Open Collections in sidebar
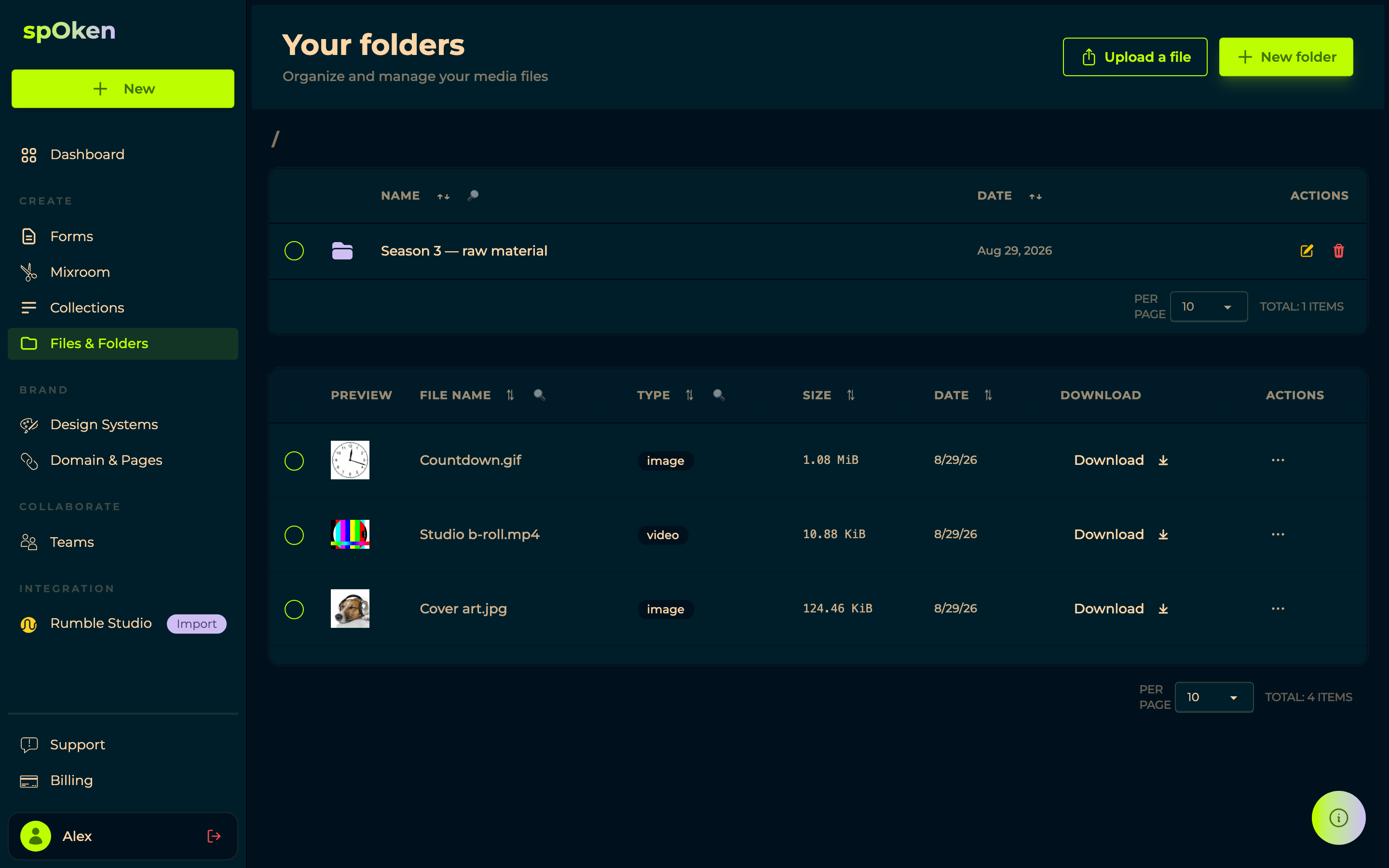This screenshot has height=868, width=1389. [123, 308]
